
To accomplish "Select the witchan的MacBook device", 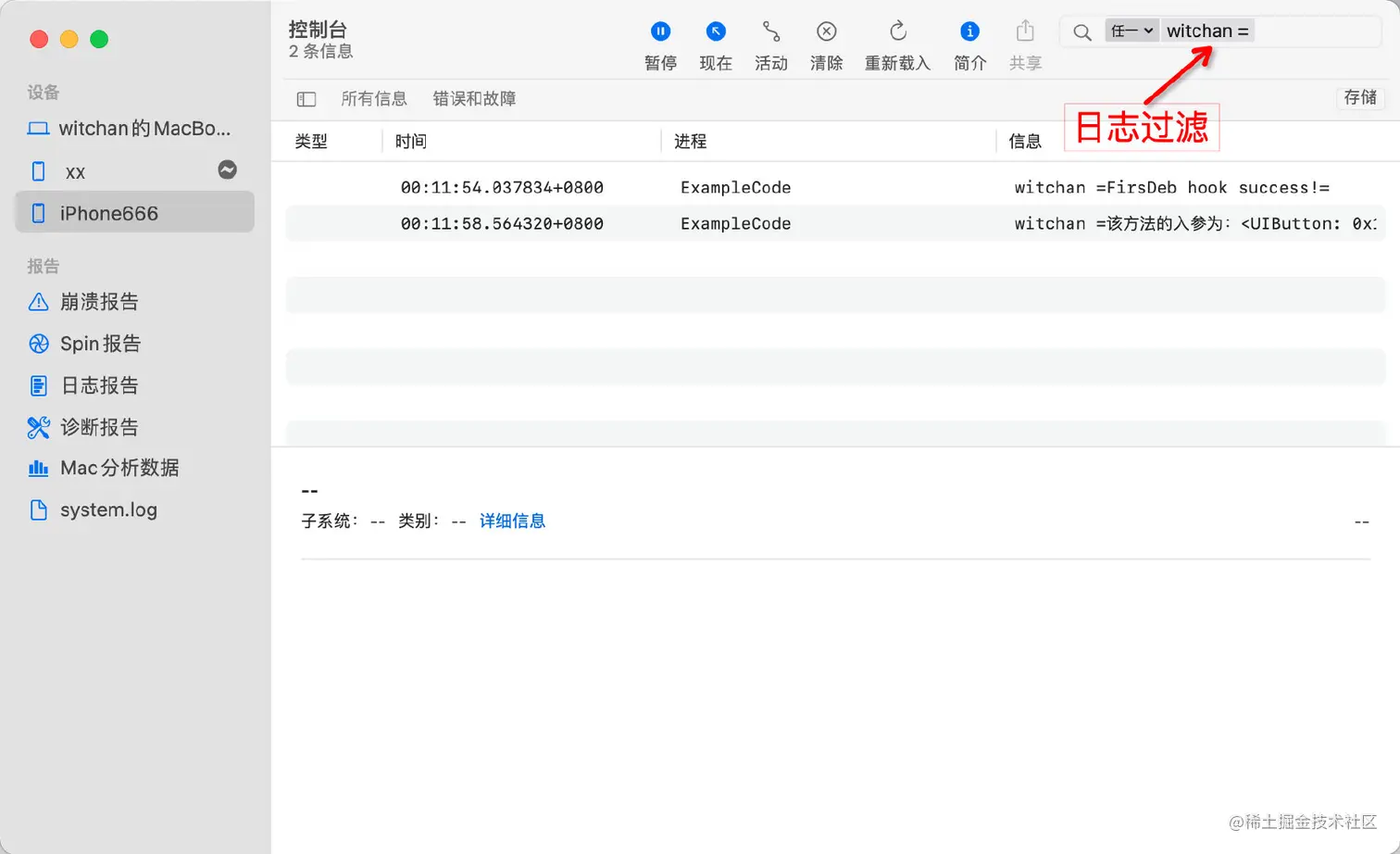I will click(134, 129).
